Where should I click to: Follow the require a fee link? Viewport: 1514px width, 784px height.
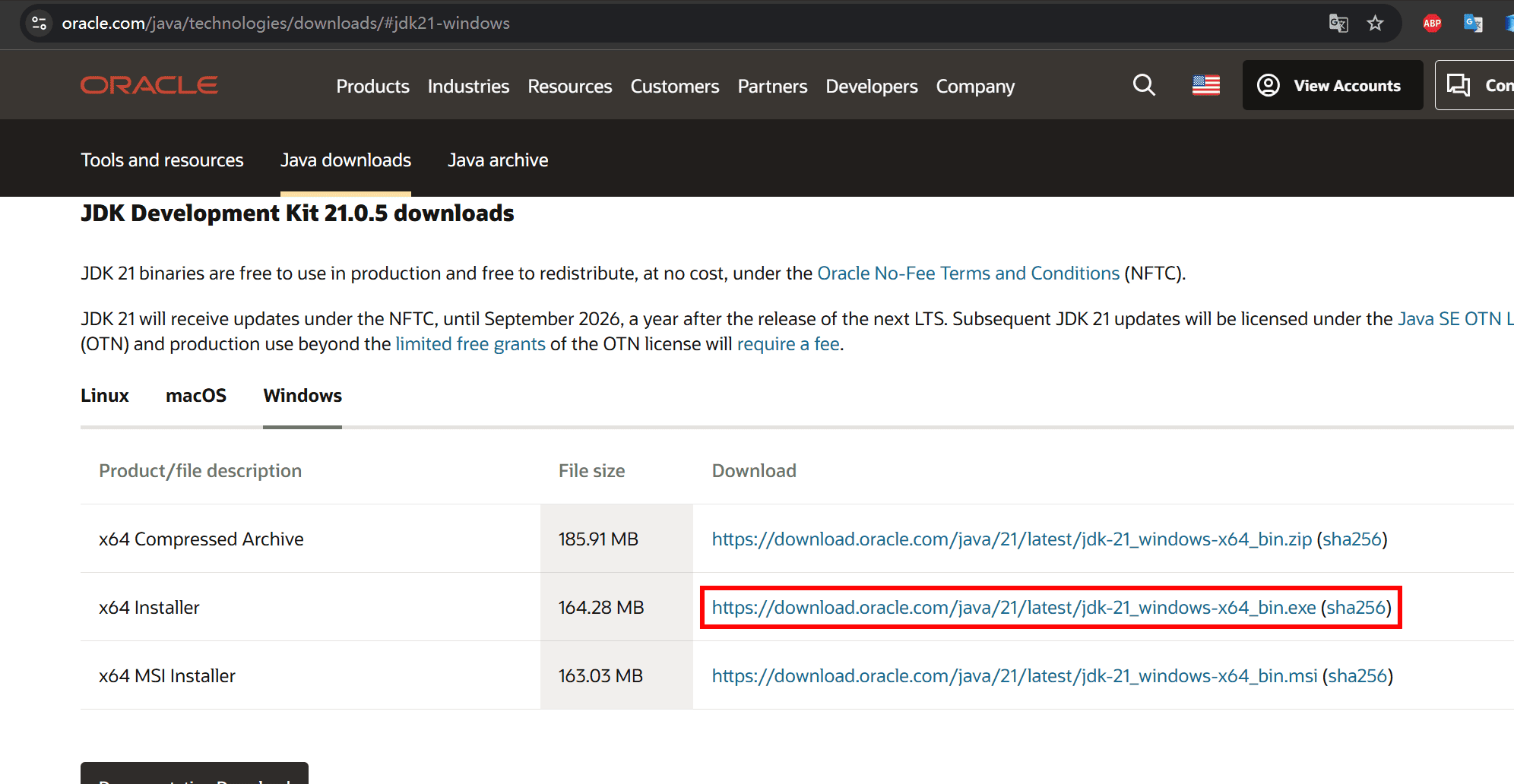pyautogui.click(x=788, y=344)
